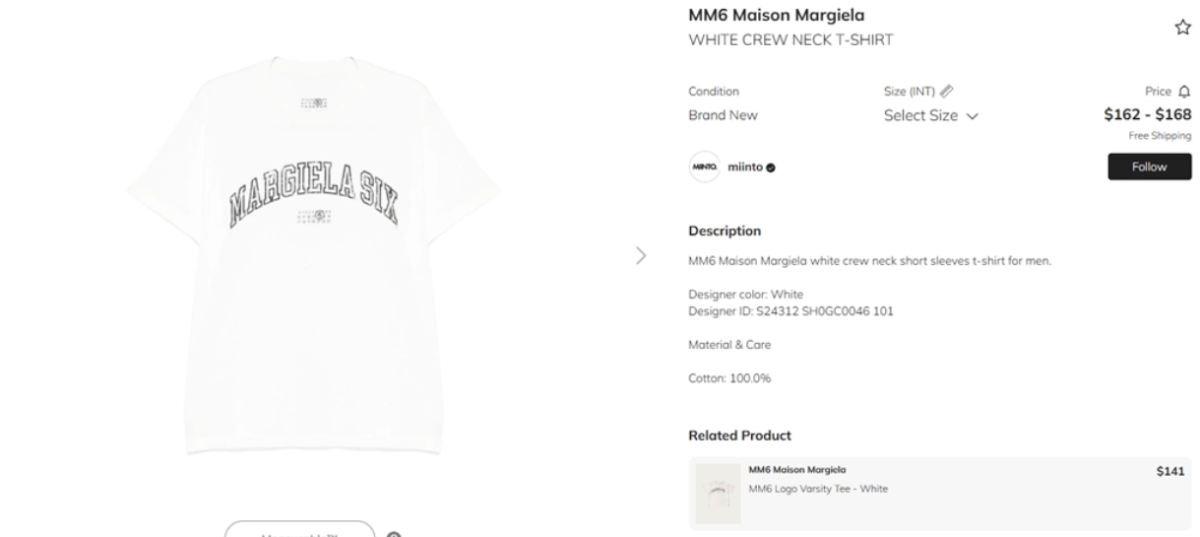1200x537 pixels.
Task: Show the next product image arrow
Action: click(x=641, y=255)
